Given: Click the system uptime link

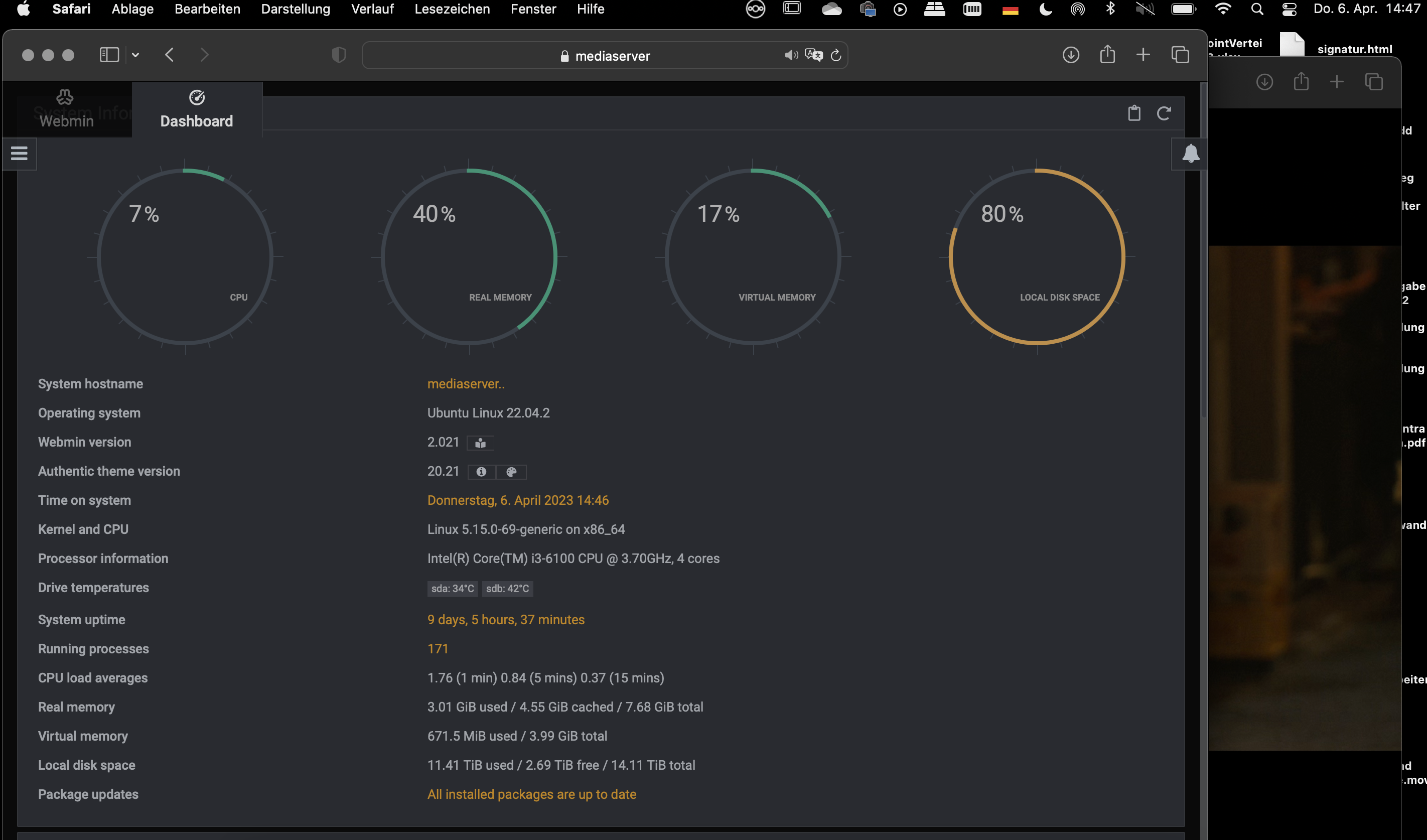Looking at the screenshot, I should pos(506,619).
